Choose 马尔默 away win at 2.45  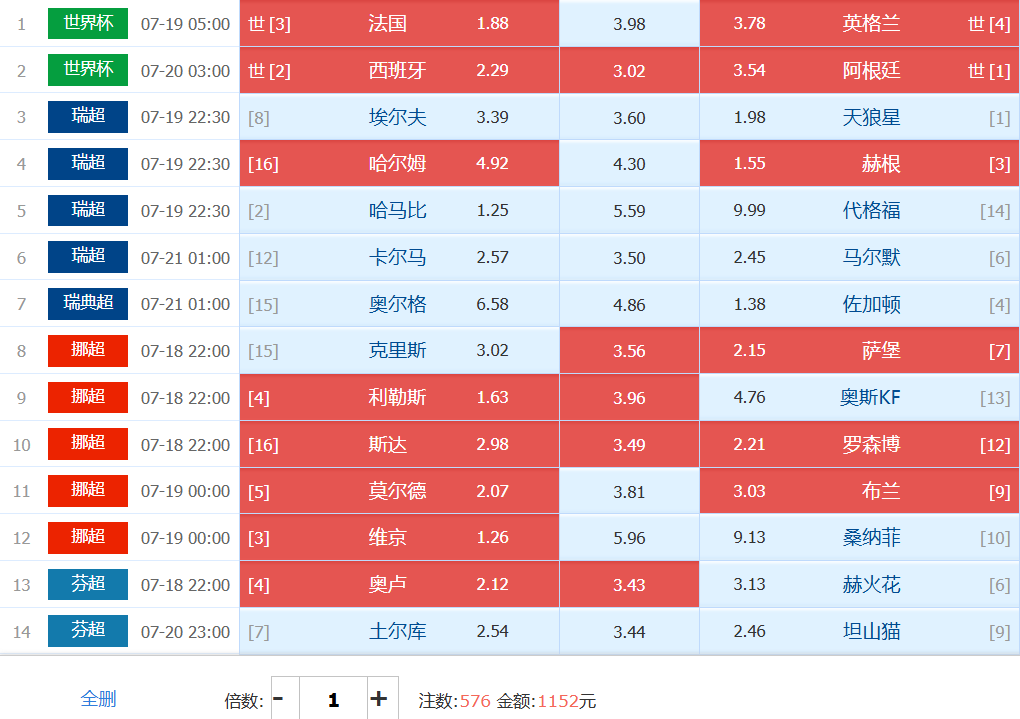[859, 257]
